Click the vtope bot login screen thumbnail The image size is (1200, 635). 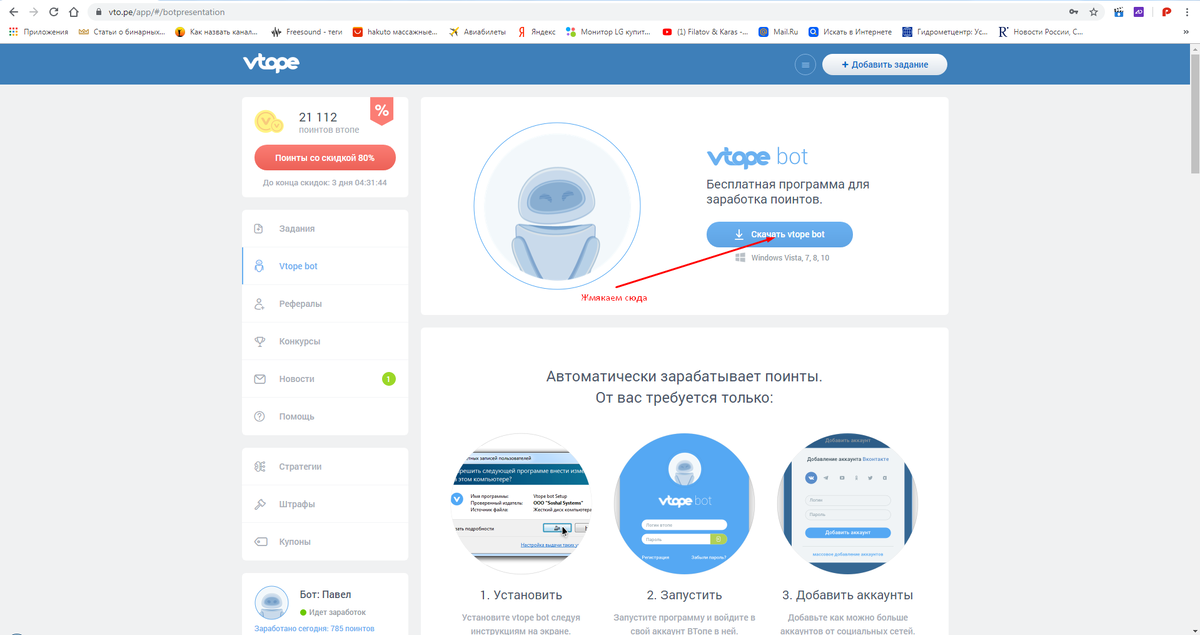(684, 502)
